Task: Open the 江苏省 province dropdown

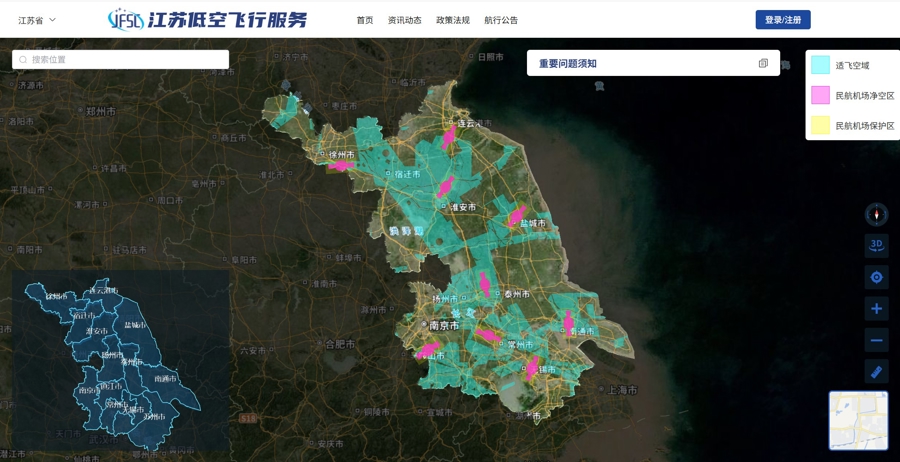Action: pos(37,20)
